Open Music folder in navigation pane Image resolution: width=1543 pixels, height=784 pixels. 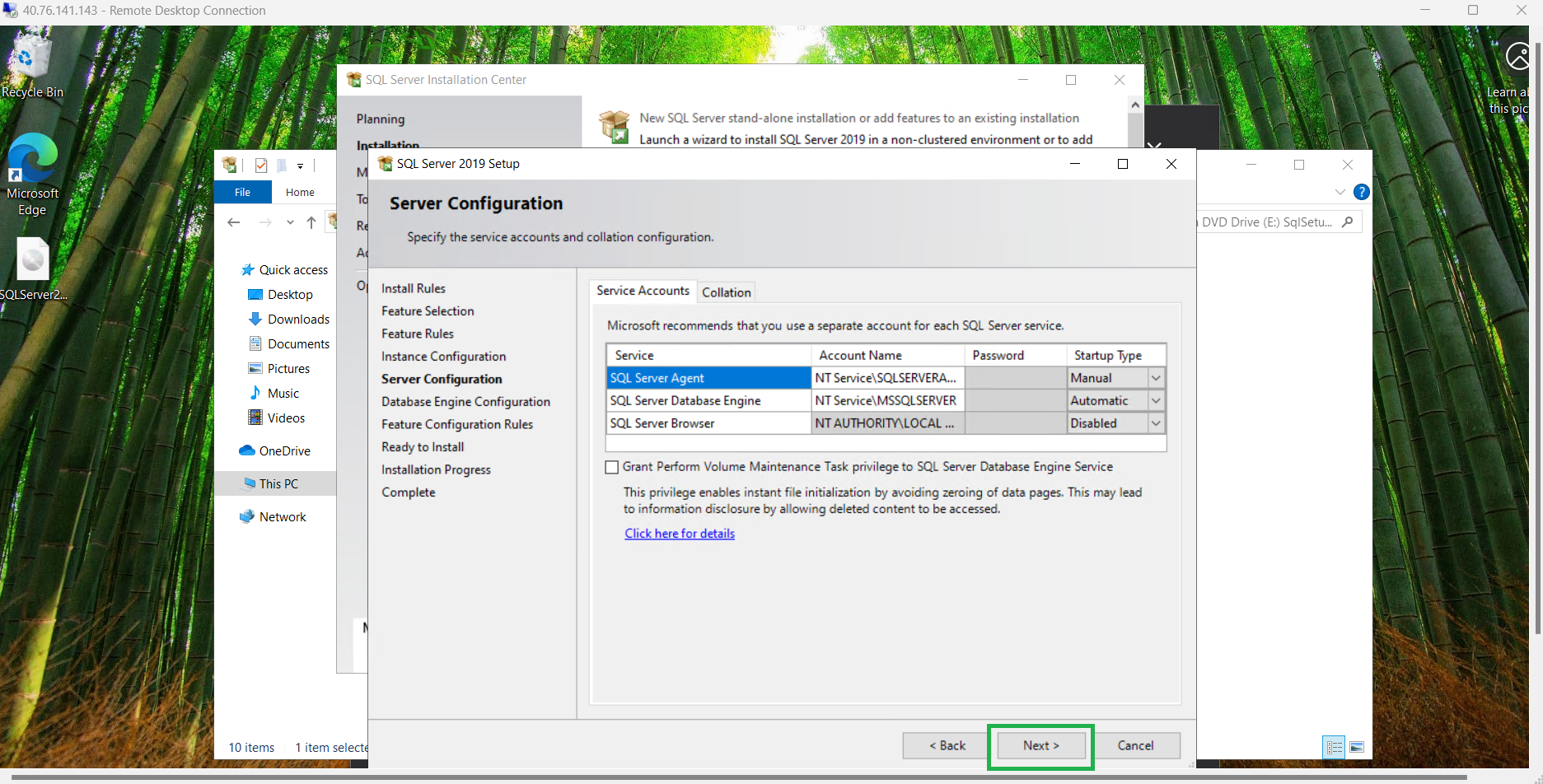274,394
